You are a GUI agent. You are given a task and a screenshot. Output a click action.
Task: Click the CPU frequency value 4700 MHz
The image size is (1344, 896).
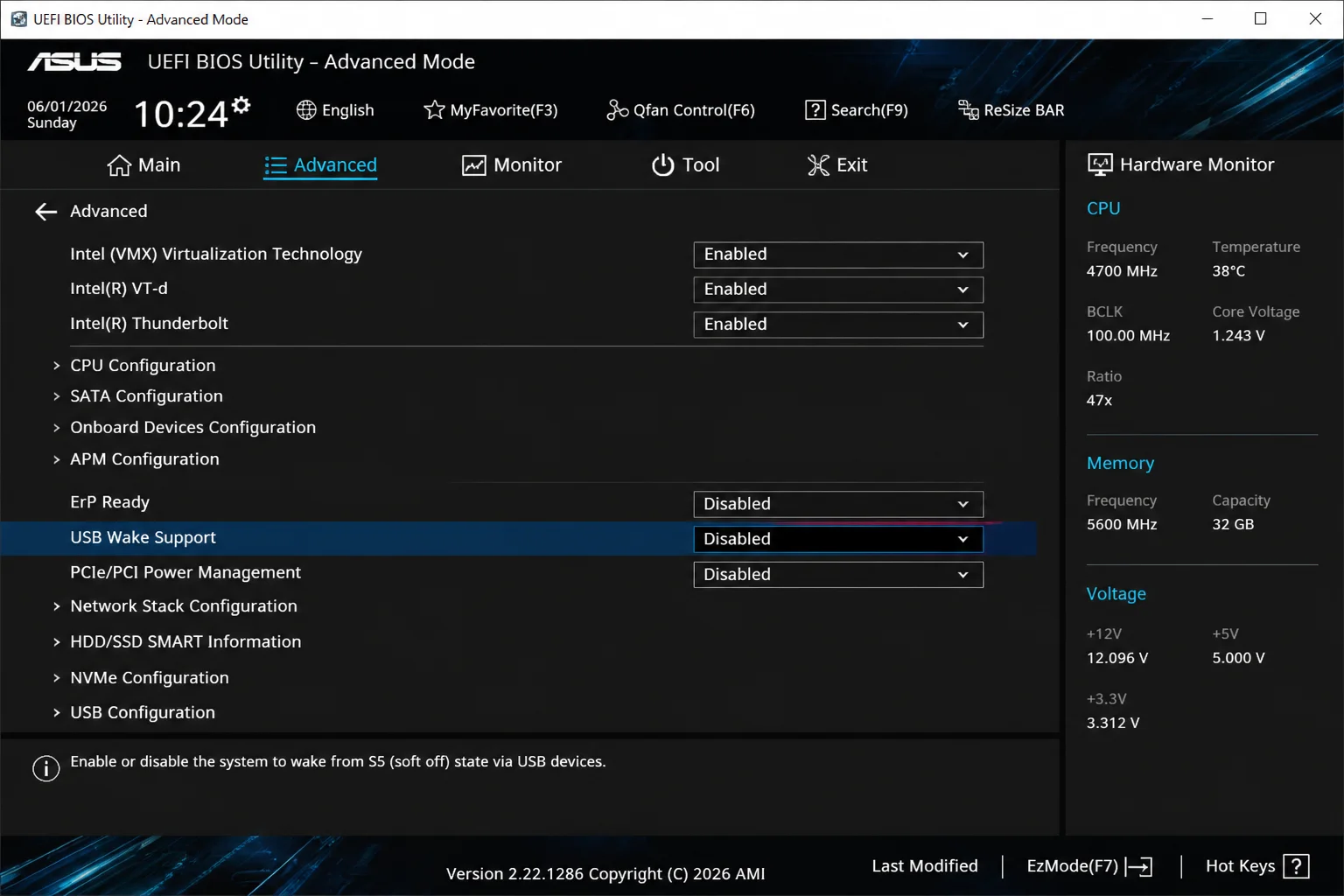pos(1122,271)
